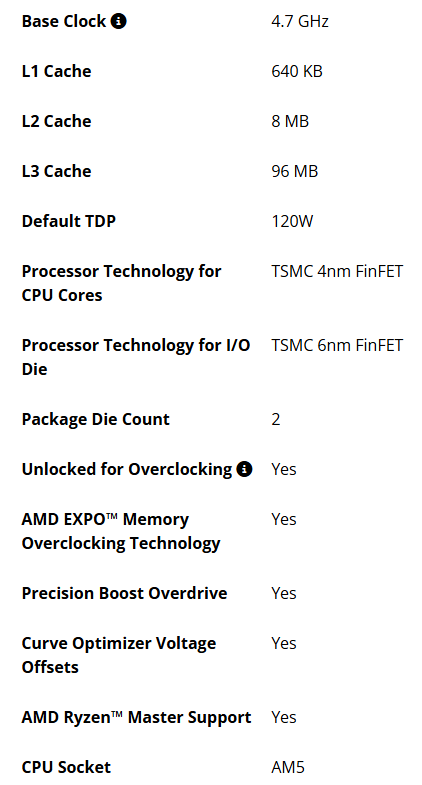Click the 4.7 GHz base clock value
The image size is (422, 785).
pos(300,21)
